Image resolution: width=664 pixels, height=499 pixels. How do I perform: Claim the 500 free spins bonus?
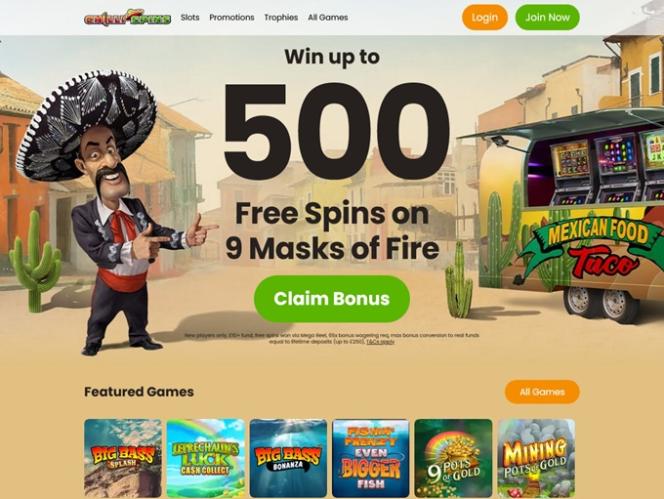[x=332, y=299]
